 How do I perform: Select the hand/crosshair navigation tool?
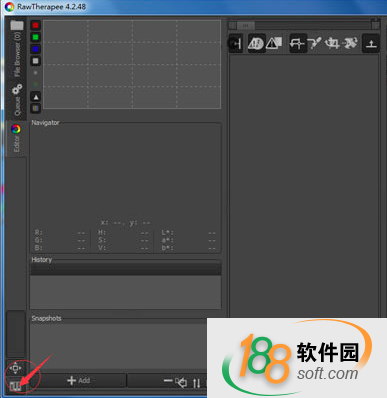[x=297, y=43]
